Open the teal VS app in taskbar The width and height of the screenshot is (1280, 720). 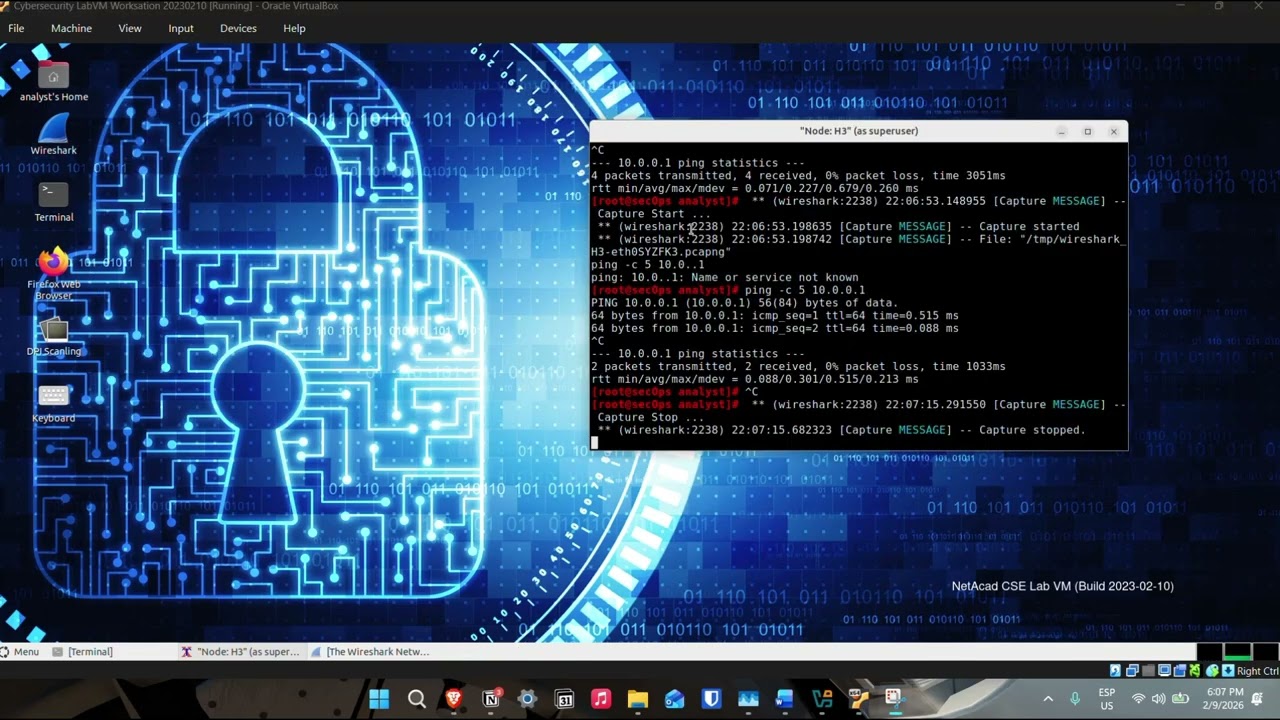coord(822,699)
